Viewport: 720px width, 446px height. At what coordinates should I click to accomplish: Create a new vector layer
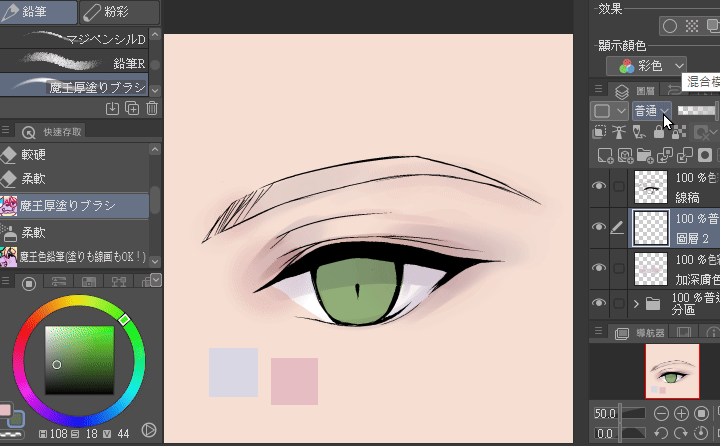click(x=625, y=156)
